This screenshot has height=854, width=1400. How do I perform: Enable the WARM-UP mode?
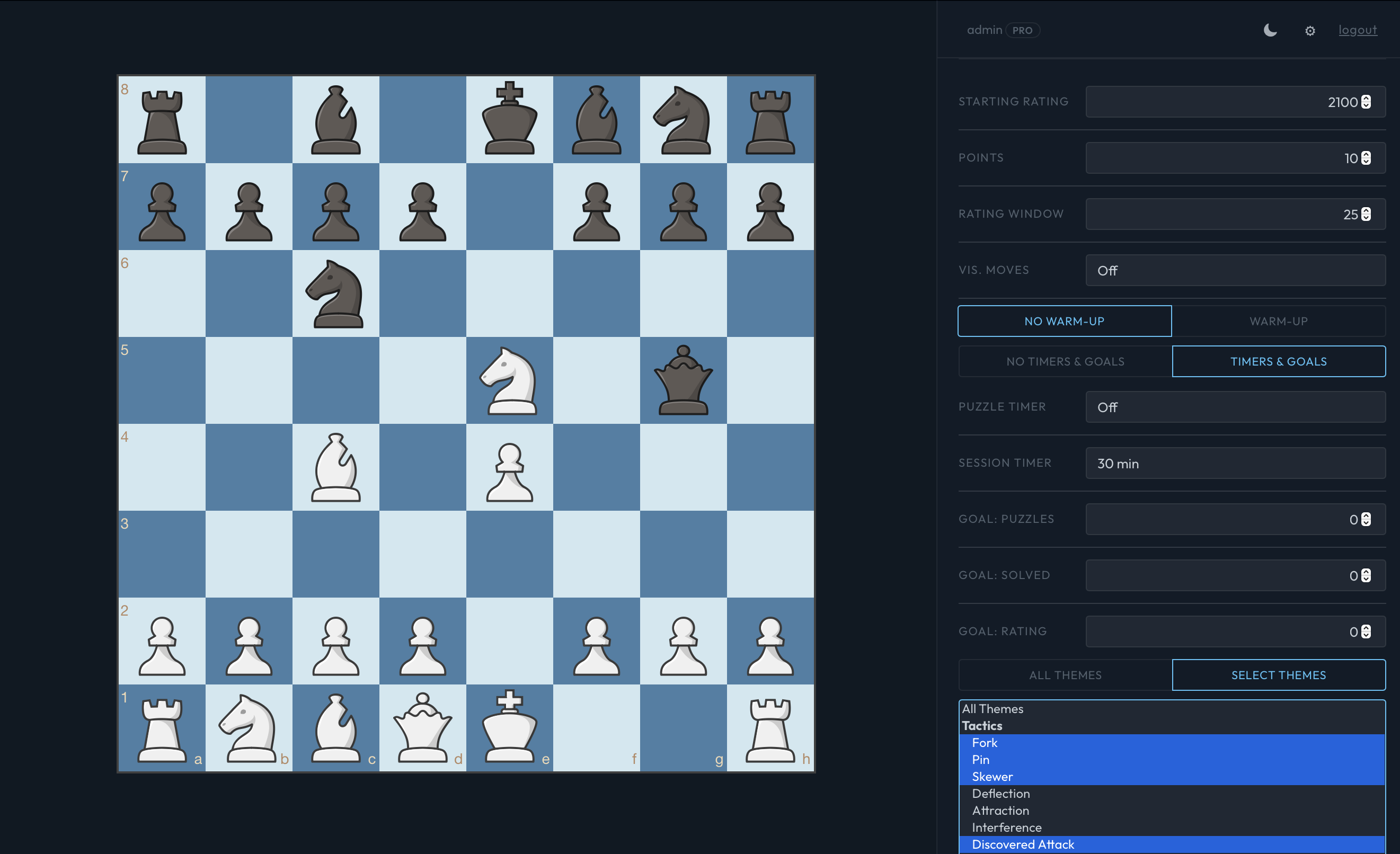[1279, 321]
